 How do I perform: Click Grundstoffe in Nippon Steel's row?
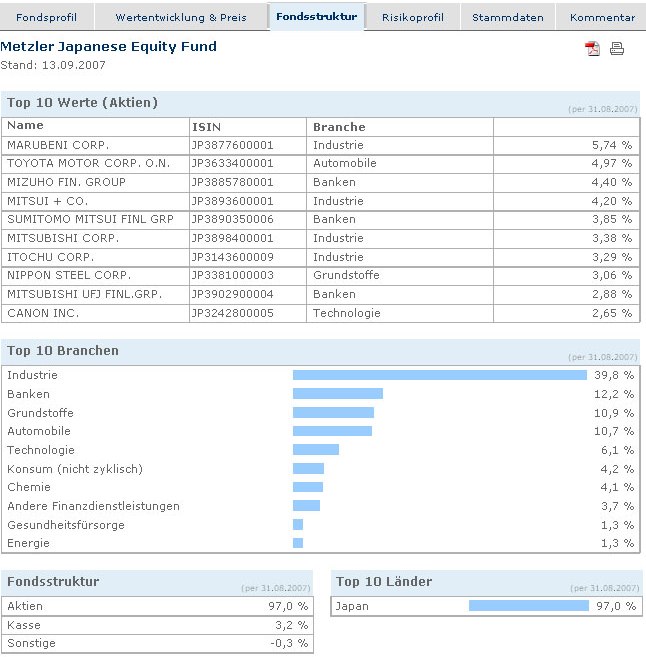pyautogui.click(x=346, y=275)
